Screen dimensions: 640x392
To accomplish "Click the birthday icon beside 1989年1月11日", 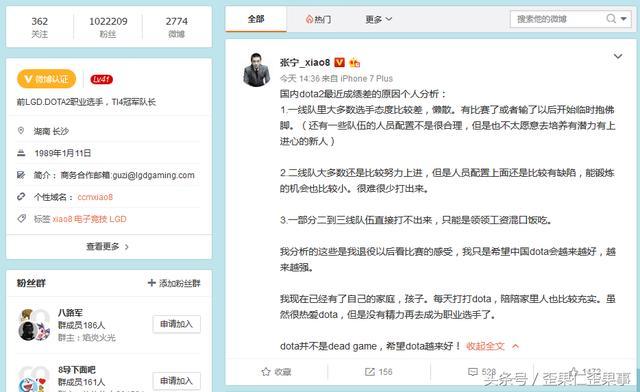I will point(21,153).
